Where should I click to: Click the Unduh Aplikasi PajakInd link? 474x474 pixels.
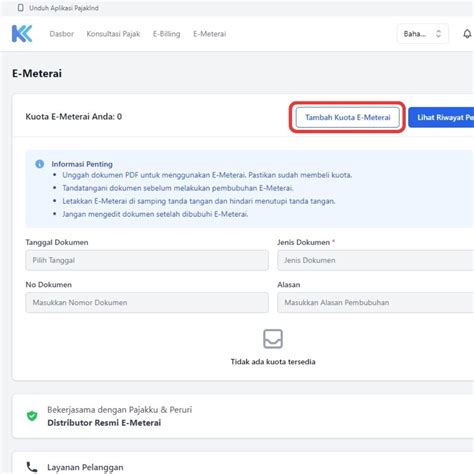coord(64,8)
